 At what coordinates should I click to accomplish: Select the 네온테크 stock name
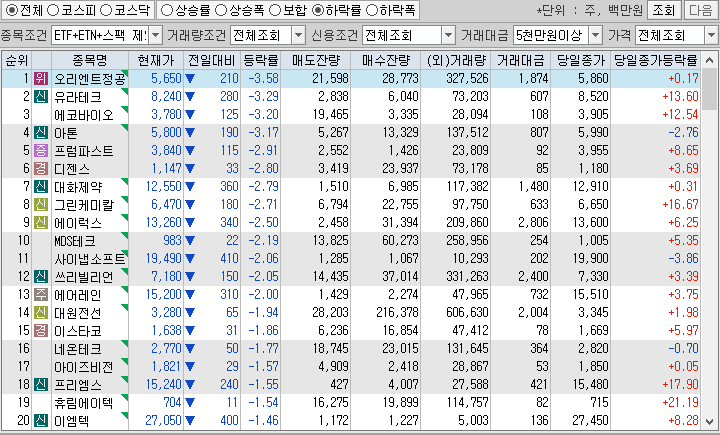[x=78, y=349]
